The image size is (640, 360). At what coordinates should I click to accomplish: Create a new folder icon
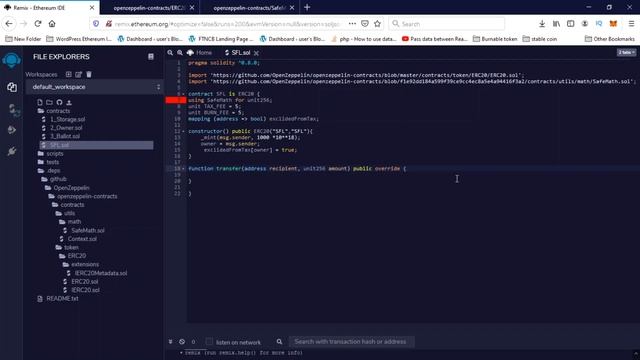click(x=49, y=102)
